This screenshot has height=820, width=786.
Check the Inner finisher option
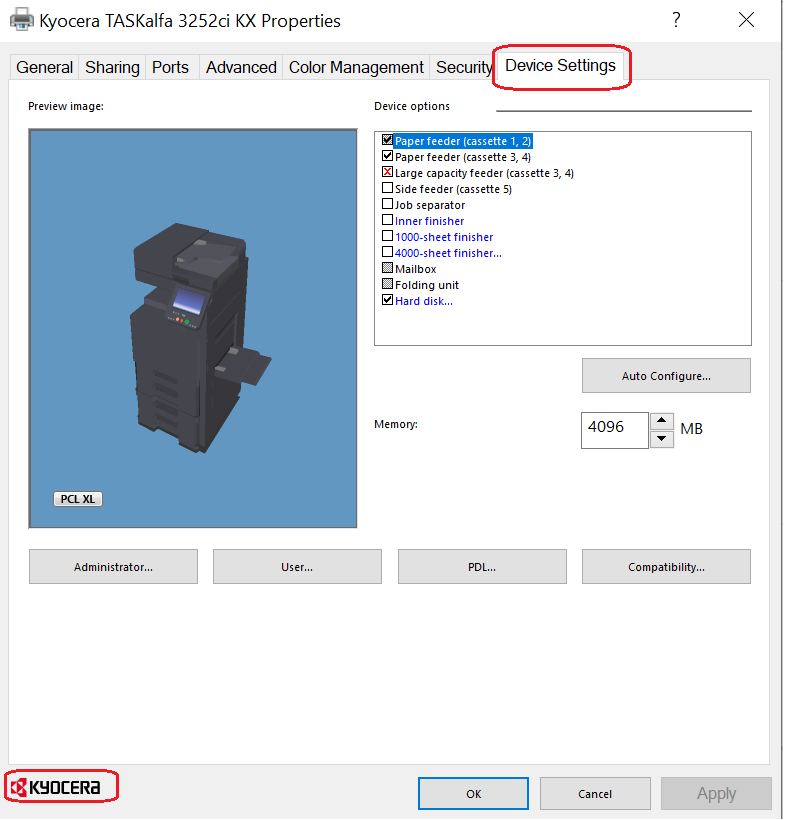pos(388,221)
